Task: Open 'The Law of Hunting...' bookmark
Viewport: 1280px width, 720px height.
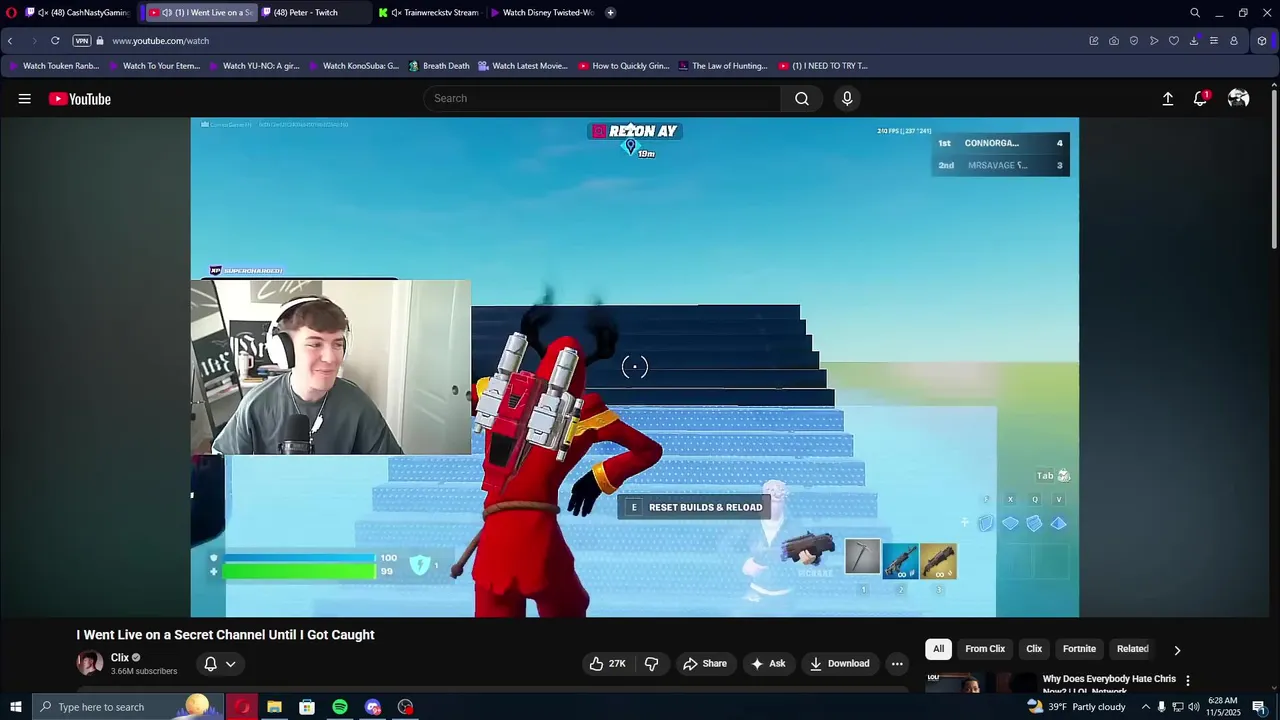Action: click(723, 66)
